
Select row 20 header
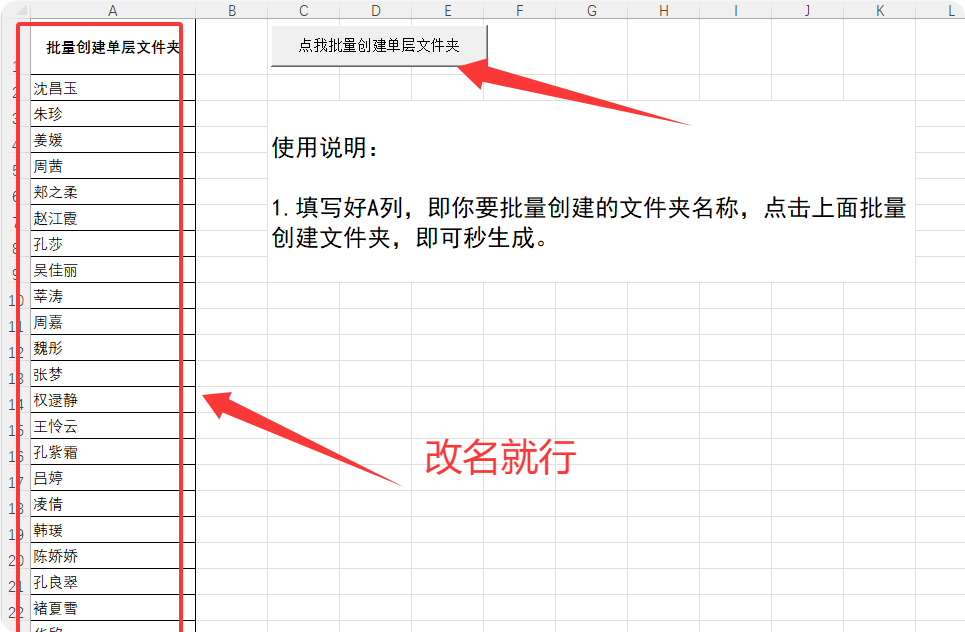point(16,558)
